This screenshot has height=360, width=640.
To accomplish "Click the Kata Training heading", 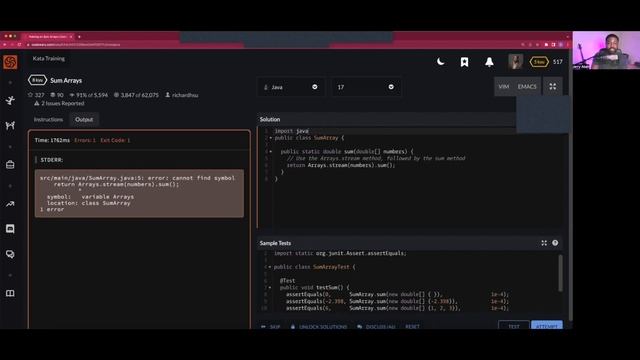I will 49,58.
